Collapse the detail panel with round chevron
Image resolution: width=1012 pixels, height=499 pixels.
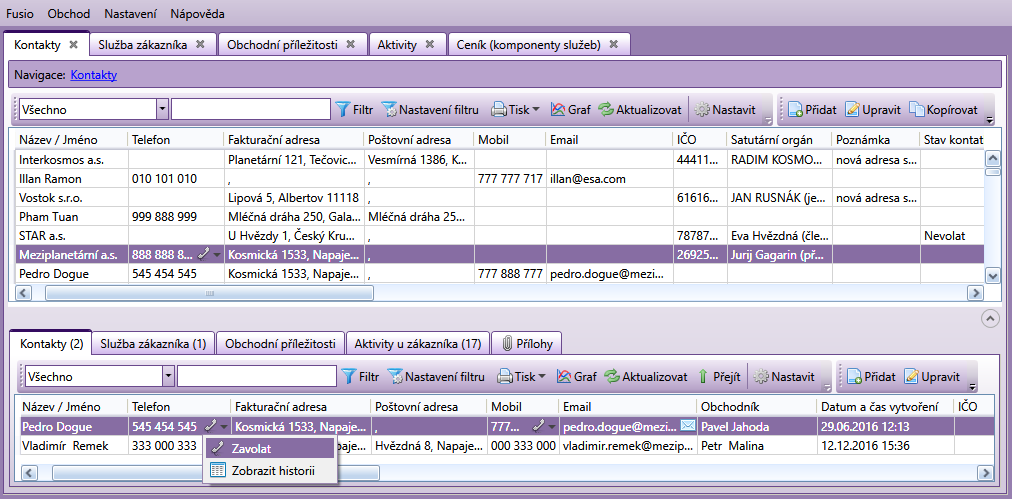point(989,318)
